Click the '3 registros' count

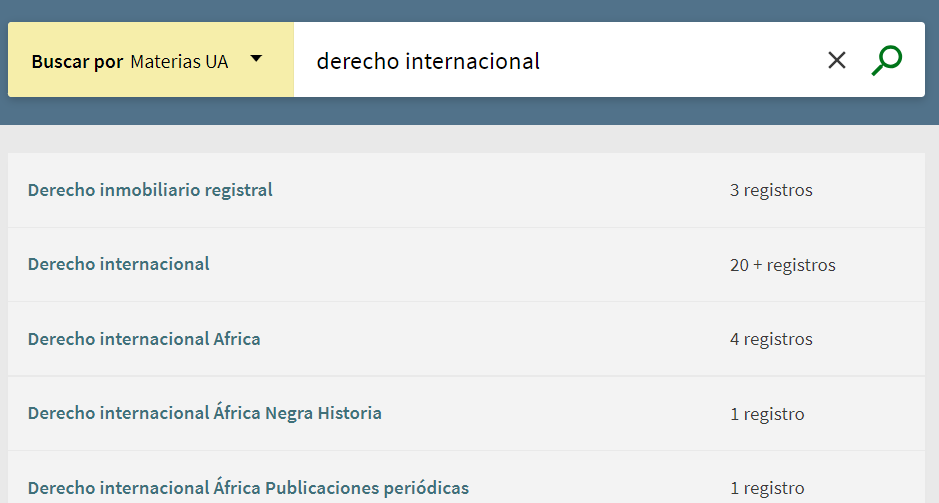point(771,190)
